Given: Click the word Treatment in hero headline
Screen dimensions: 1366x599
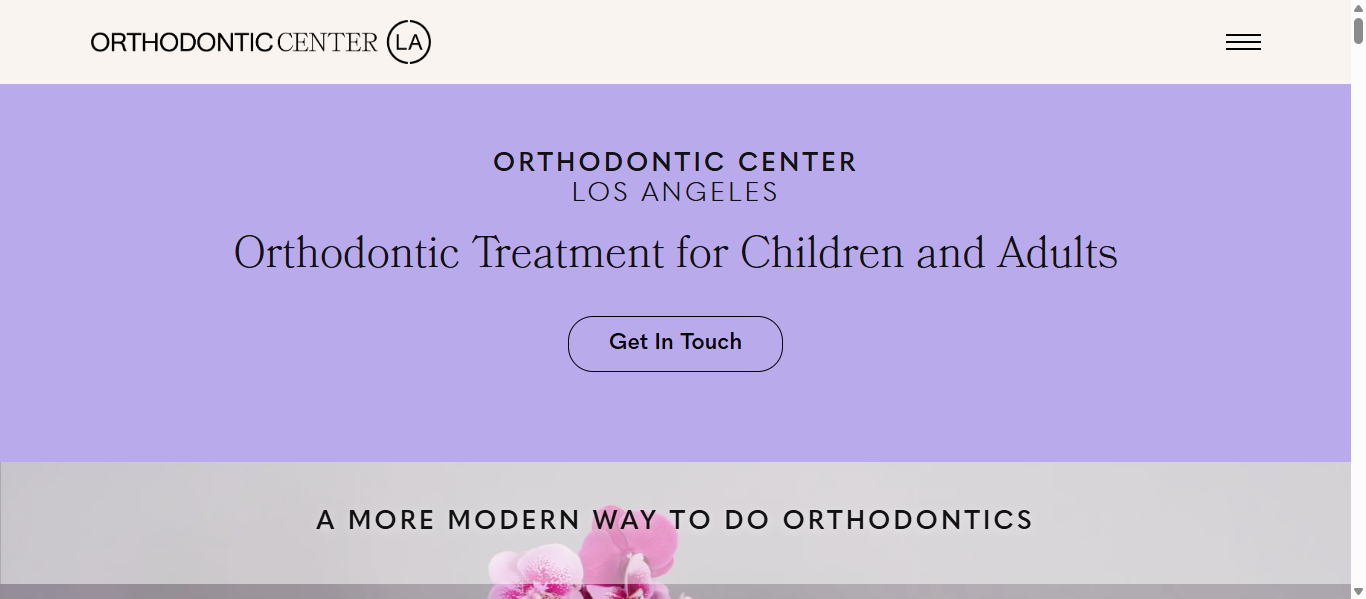Looking at the screenshot, I should (567, 252).
